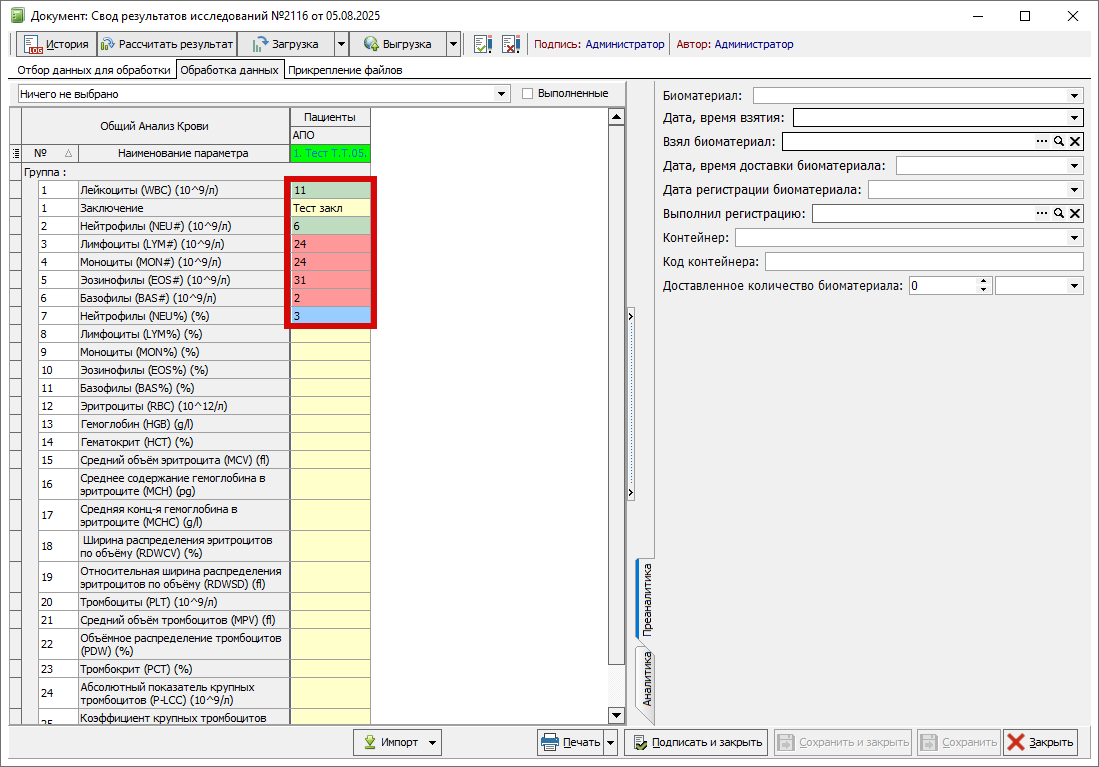This screenshot has height=767, width=1099.
Task: Increase the Доставленное количество value with up arrow
Action: 983,282
